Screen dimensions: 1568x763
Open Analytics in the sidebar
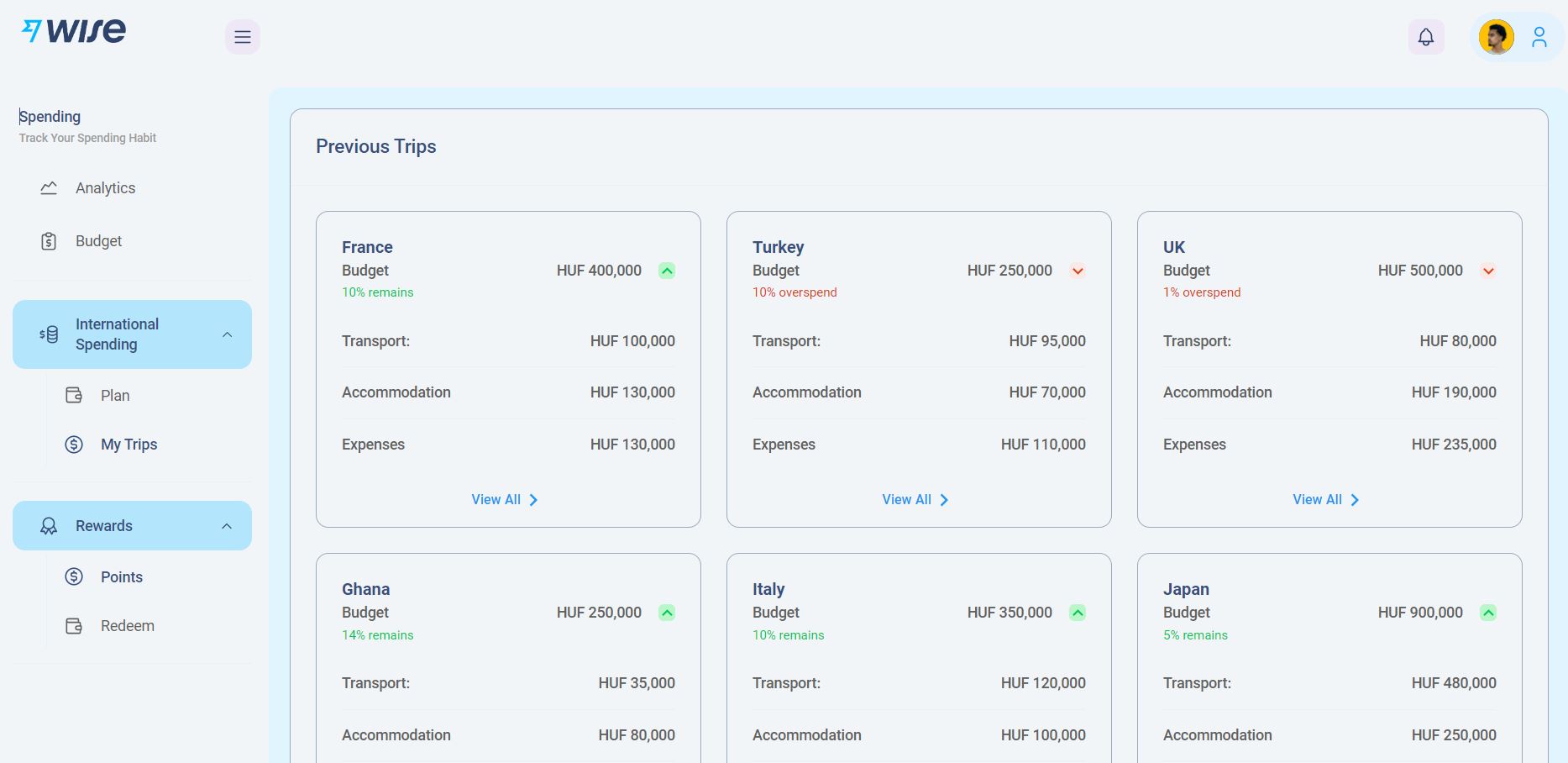(x=132, y=188)
